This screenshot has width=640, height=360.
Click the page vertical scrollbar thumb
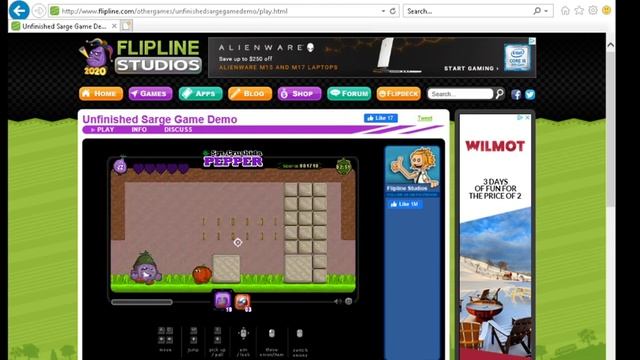[611, 129]
